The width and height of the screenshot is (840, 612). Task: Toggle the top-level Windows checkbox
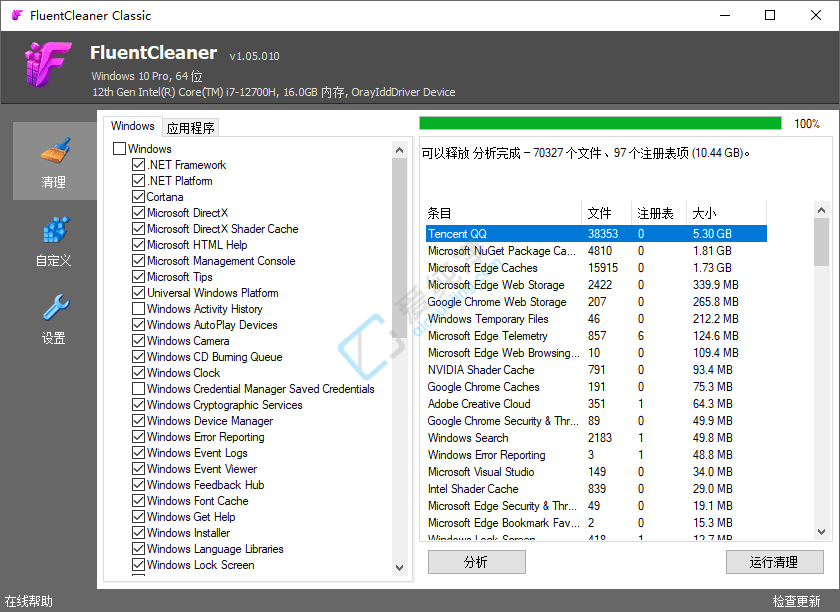pyautogui.click(x=119, y=148)
